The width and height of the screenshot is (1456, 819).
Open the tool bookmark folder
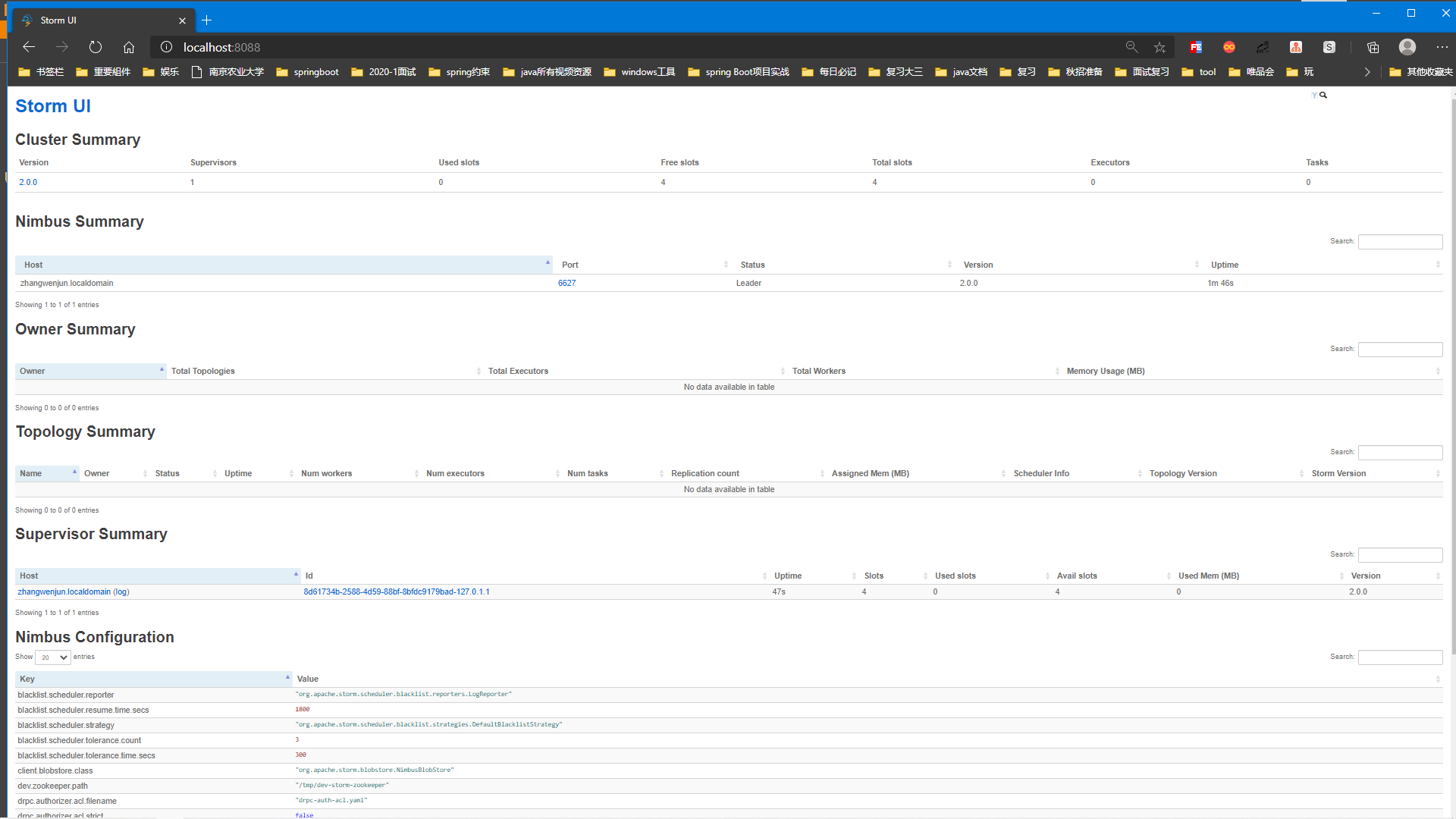point(1199,72)
